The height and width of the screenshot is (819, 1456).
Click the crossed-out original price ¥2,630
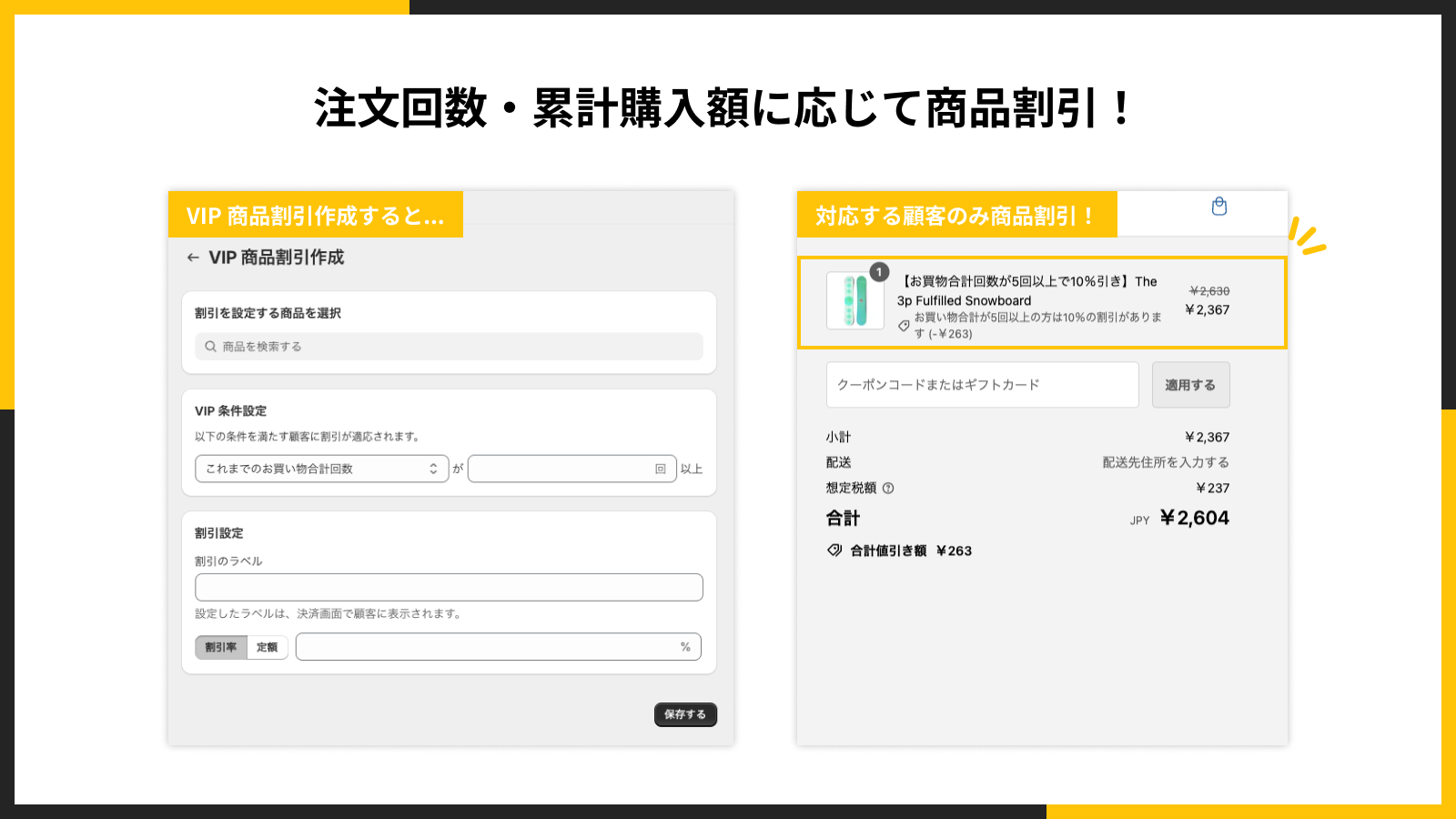click(x=1209, y=291)
